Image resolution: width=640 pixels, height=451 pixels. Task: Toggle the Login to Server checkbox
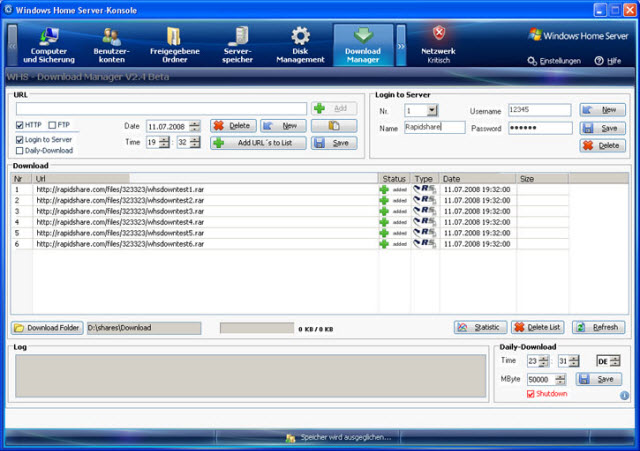(19, 140)
